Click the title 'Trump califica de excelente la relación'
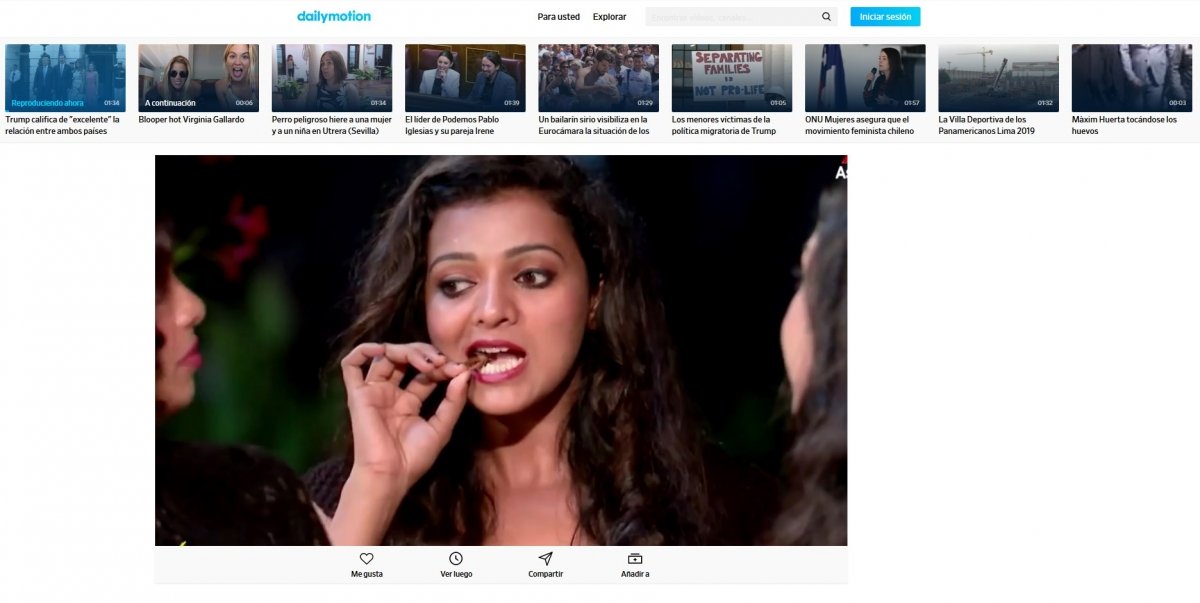Image resolution: width=1200 pixels, height=603 pixels. pyautogui.click(x=62, y=125)
